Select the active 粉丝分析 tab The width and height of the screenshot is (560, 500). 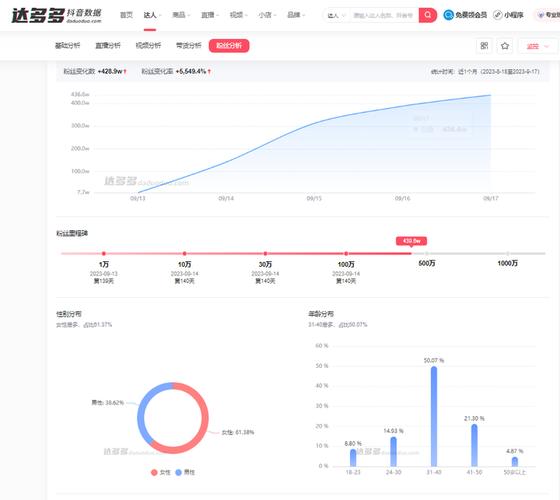tap(229, 45)
